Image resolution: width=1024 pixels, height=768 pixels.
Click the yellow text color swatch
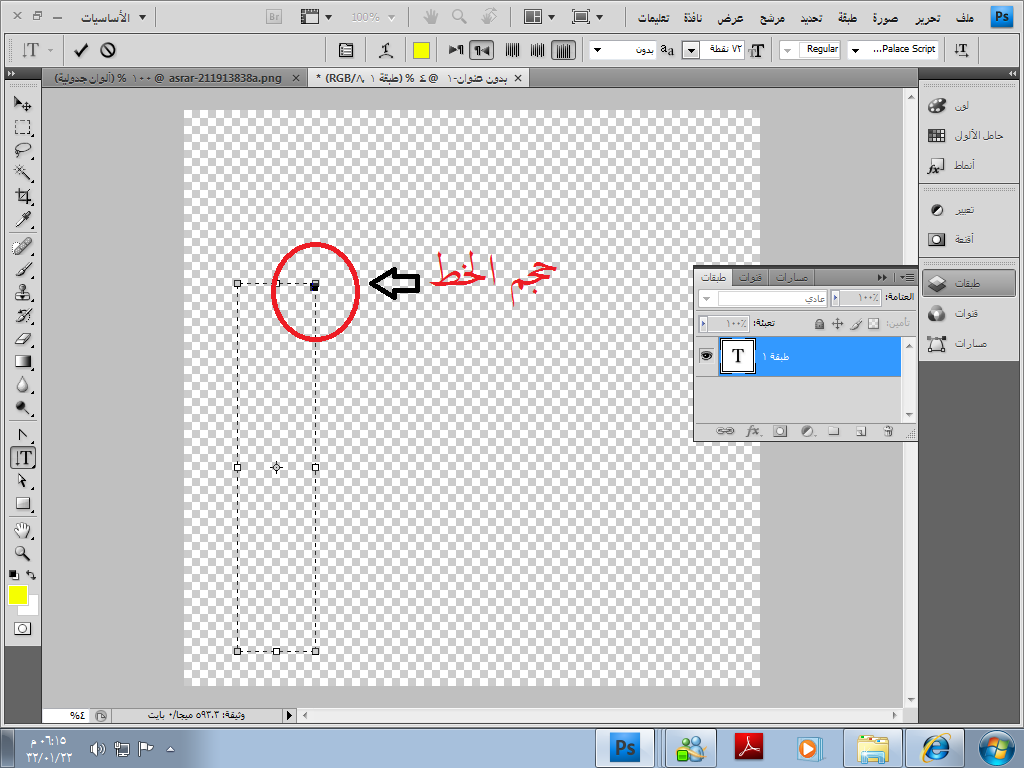tap(421, 50)
